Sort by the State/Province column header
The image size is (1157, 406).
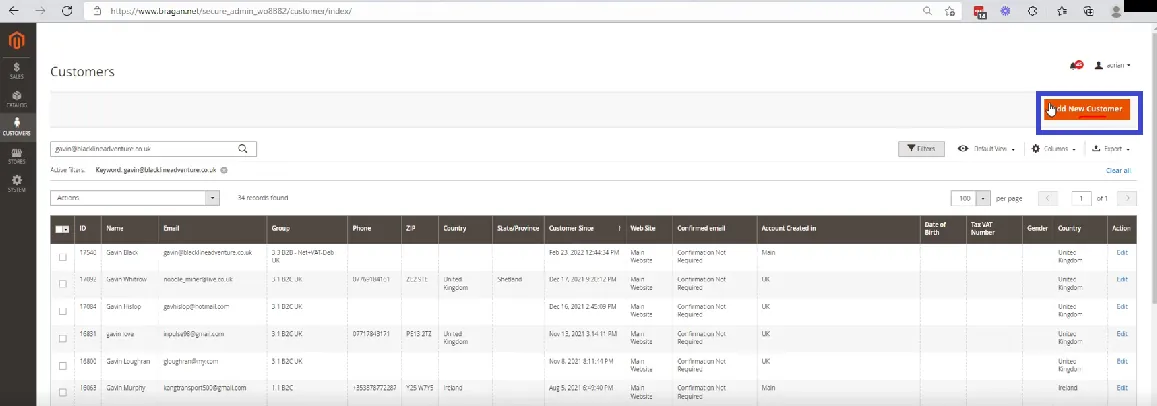[x=518, y=229]
